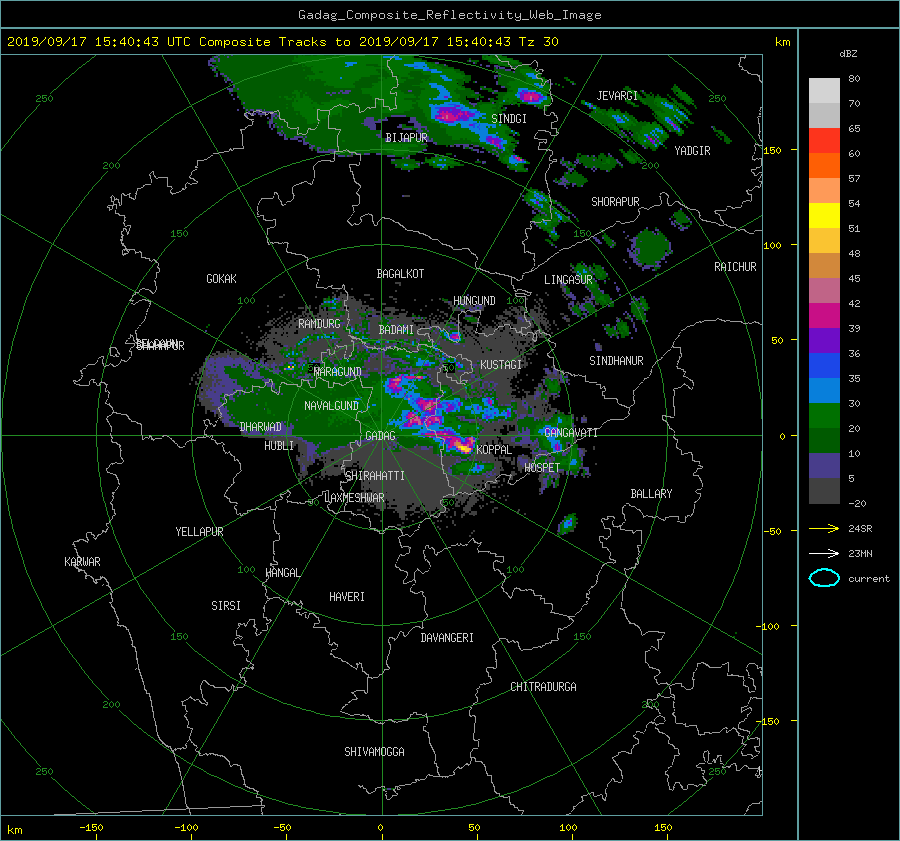The image size is (900, 841).
Task: Click the DHARWAD city label
Action: coord(261,427)
